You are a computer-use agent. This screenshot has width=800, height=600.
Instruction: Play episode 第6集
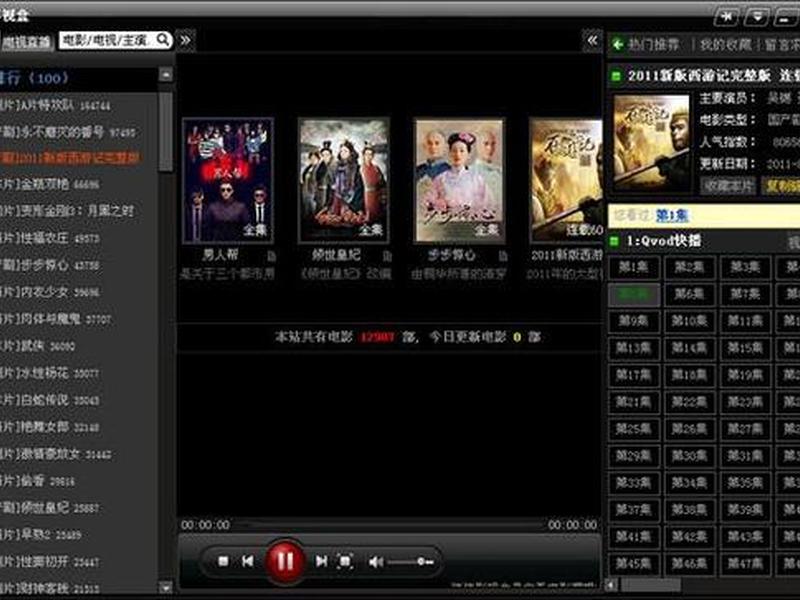click(689, 294)
